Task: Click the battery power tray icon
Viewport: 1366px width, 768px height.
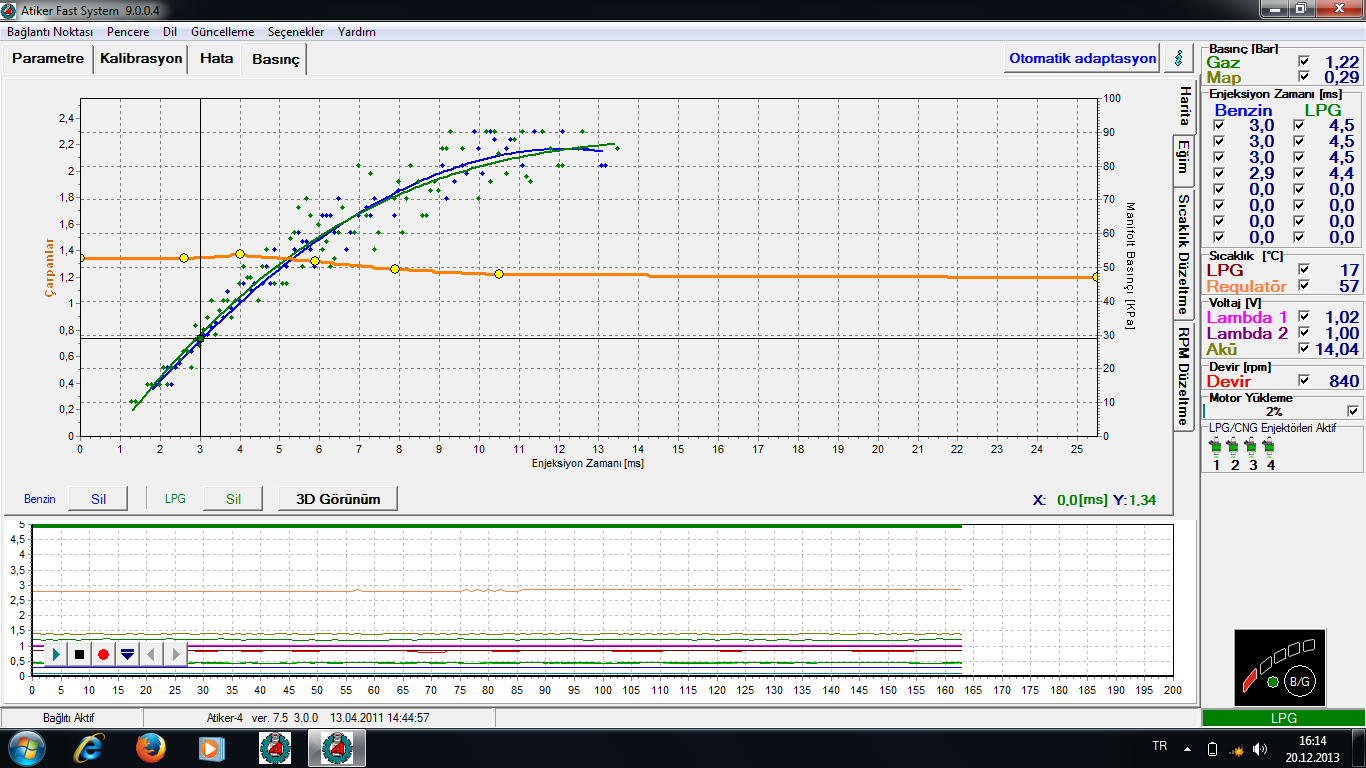Action: tap(1213, 748)
